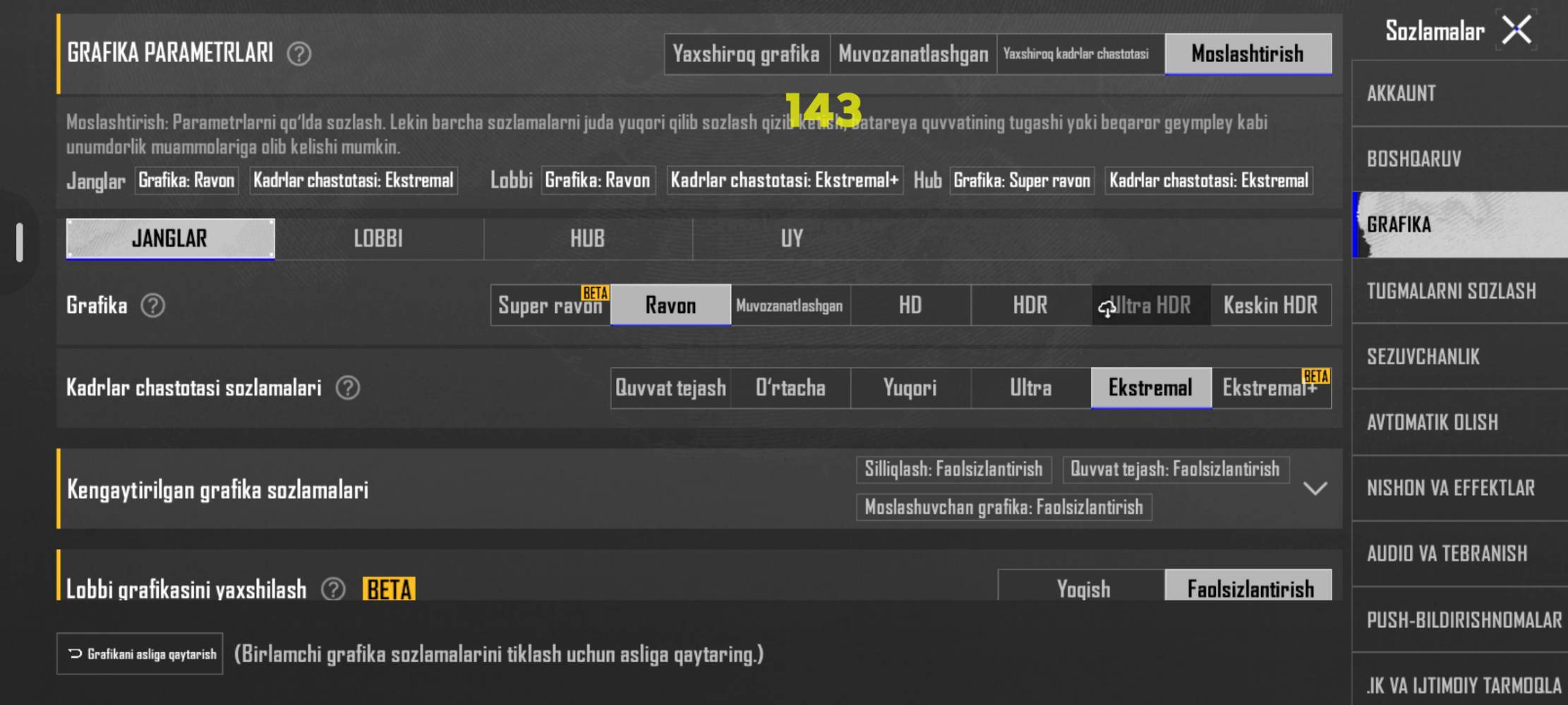Set graphics quality to HD
The width and height of the screenshot is (1568, 705).
(910, 305)
